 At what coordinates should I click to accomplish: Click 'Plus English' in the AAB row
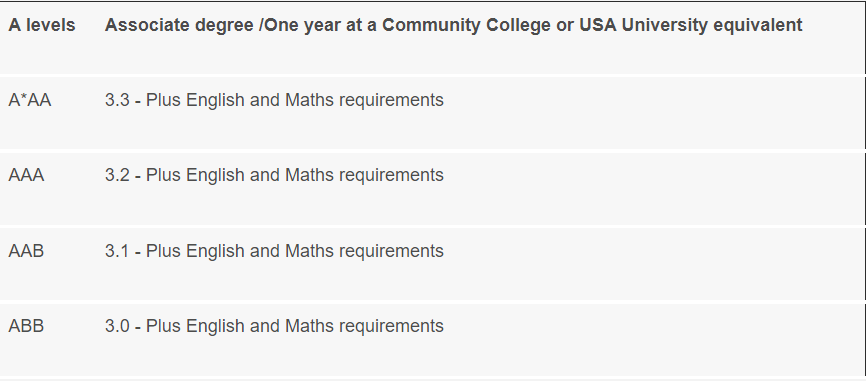click(x=196, y=251)
